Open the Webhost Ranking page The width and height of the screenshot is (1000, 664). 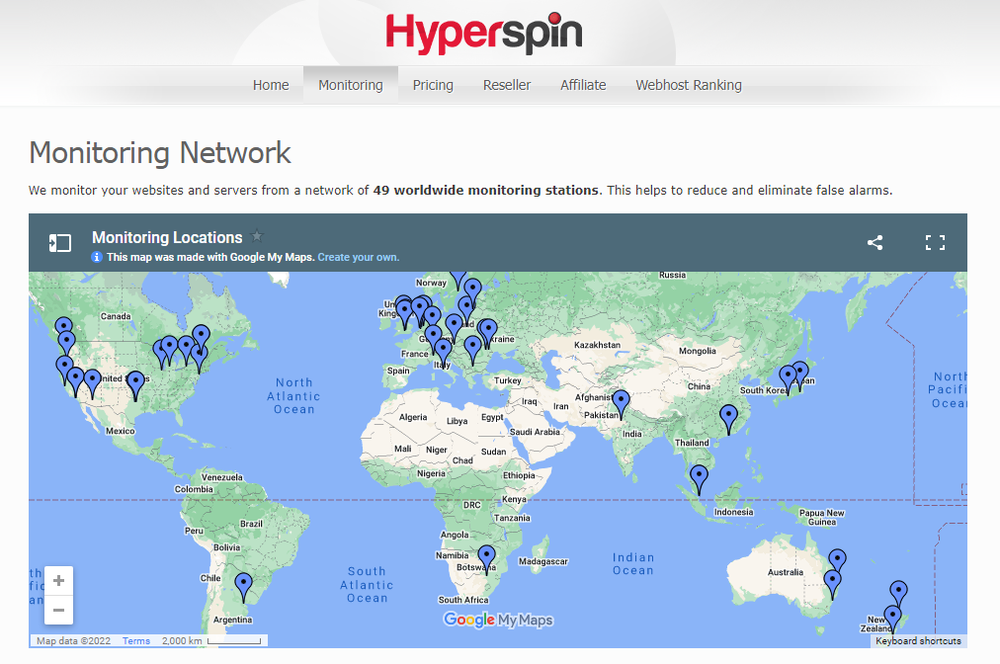point(689,85)
